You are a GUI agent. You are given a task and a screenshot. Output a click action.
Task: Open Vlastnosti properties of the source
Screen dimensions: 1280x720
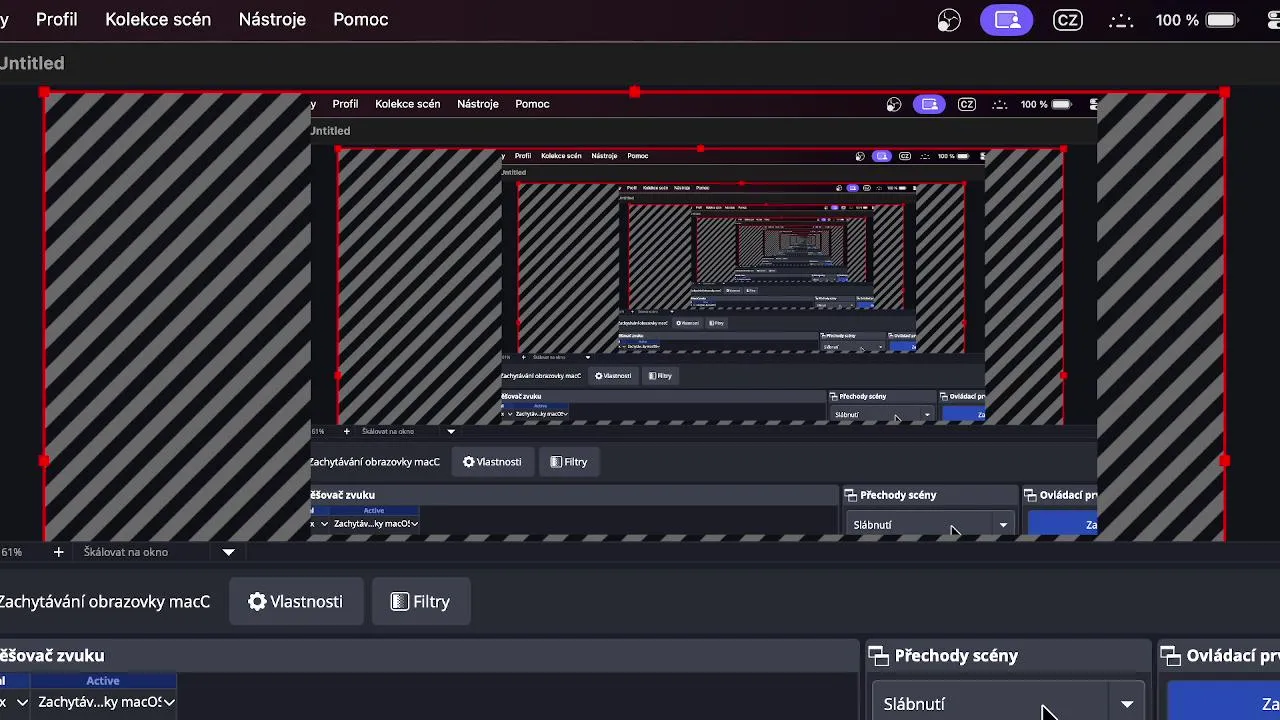295,602
